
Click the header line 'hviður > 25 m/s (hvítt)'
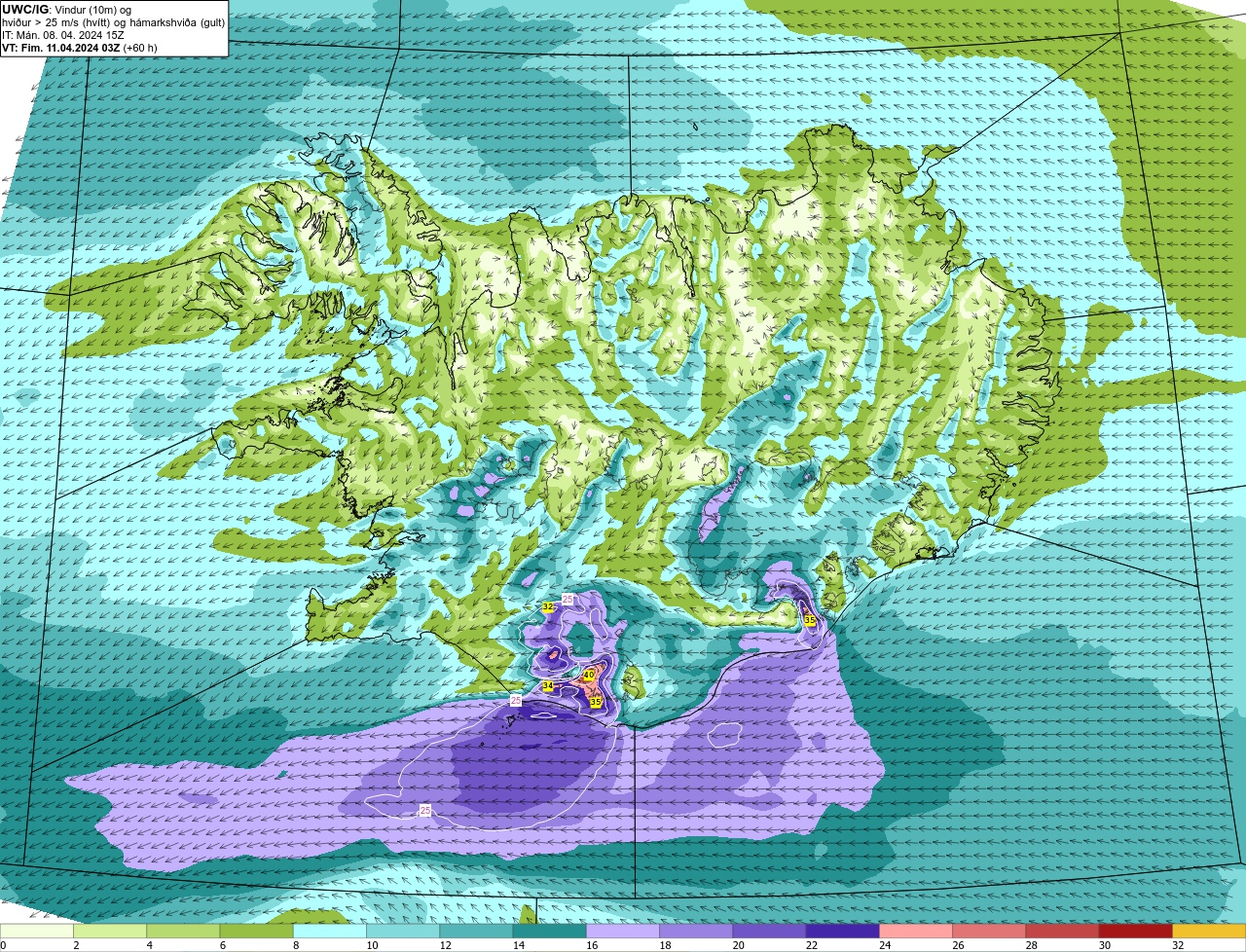[x=58, y=21]
